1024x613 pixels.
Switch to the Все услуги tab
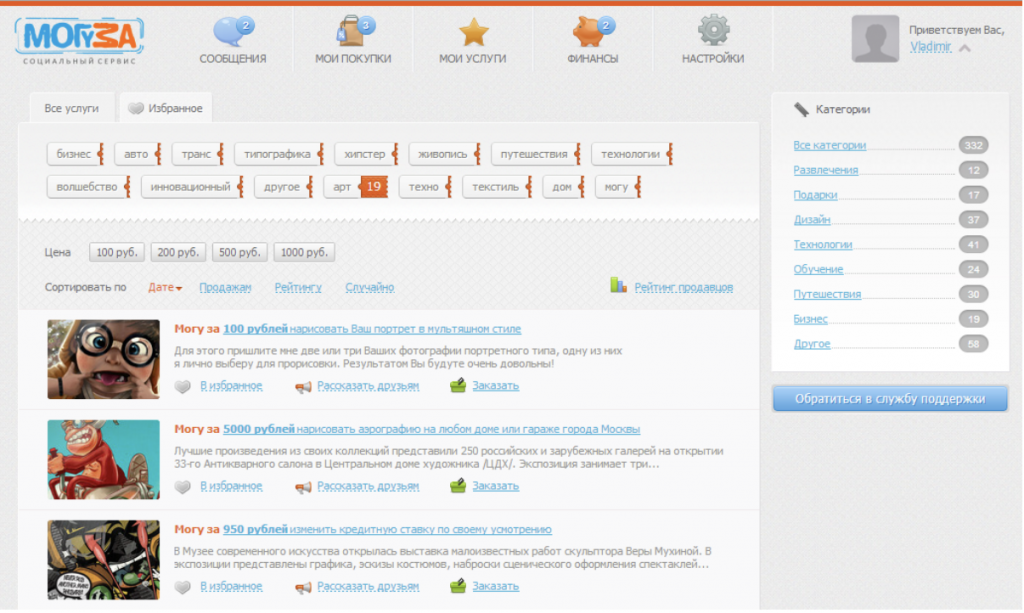click(71, 108)
